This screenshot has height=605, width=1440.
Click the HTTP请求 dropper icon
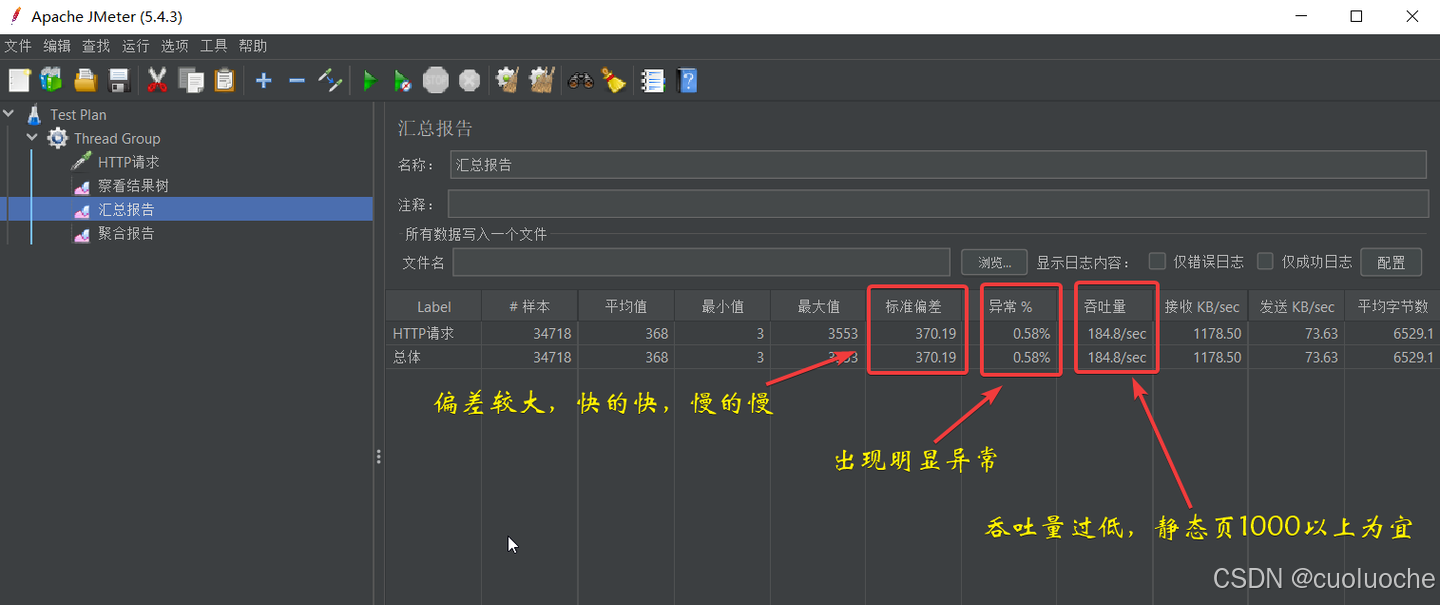(x=82, y=162)
